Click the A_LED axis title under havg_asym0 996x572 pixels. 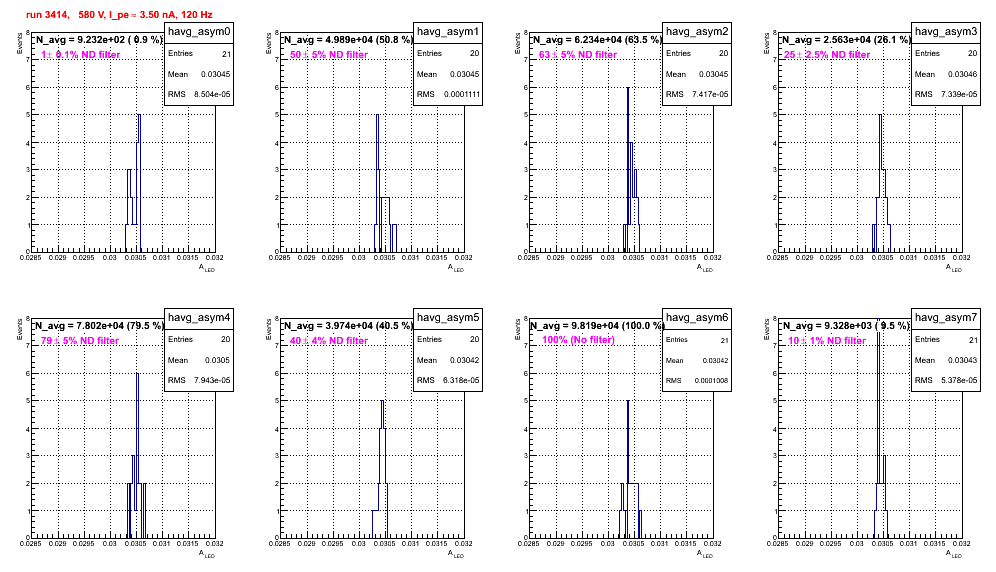click(207, 268)
